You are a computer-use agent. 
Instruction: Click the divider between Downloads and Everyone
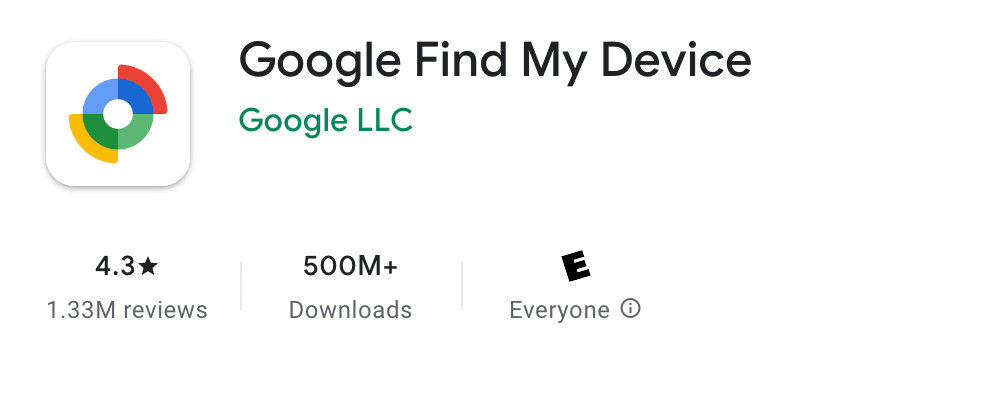[462, 286]
